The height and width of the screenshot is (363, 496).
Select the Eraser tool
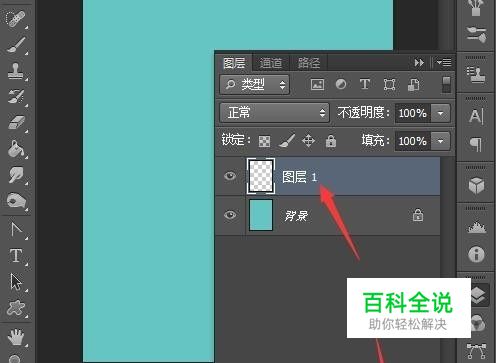pos(16,123)
